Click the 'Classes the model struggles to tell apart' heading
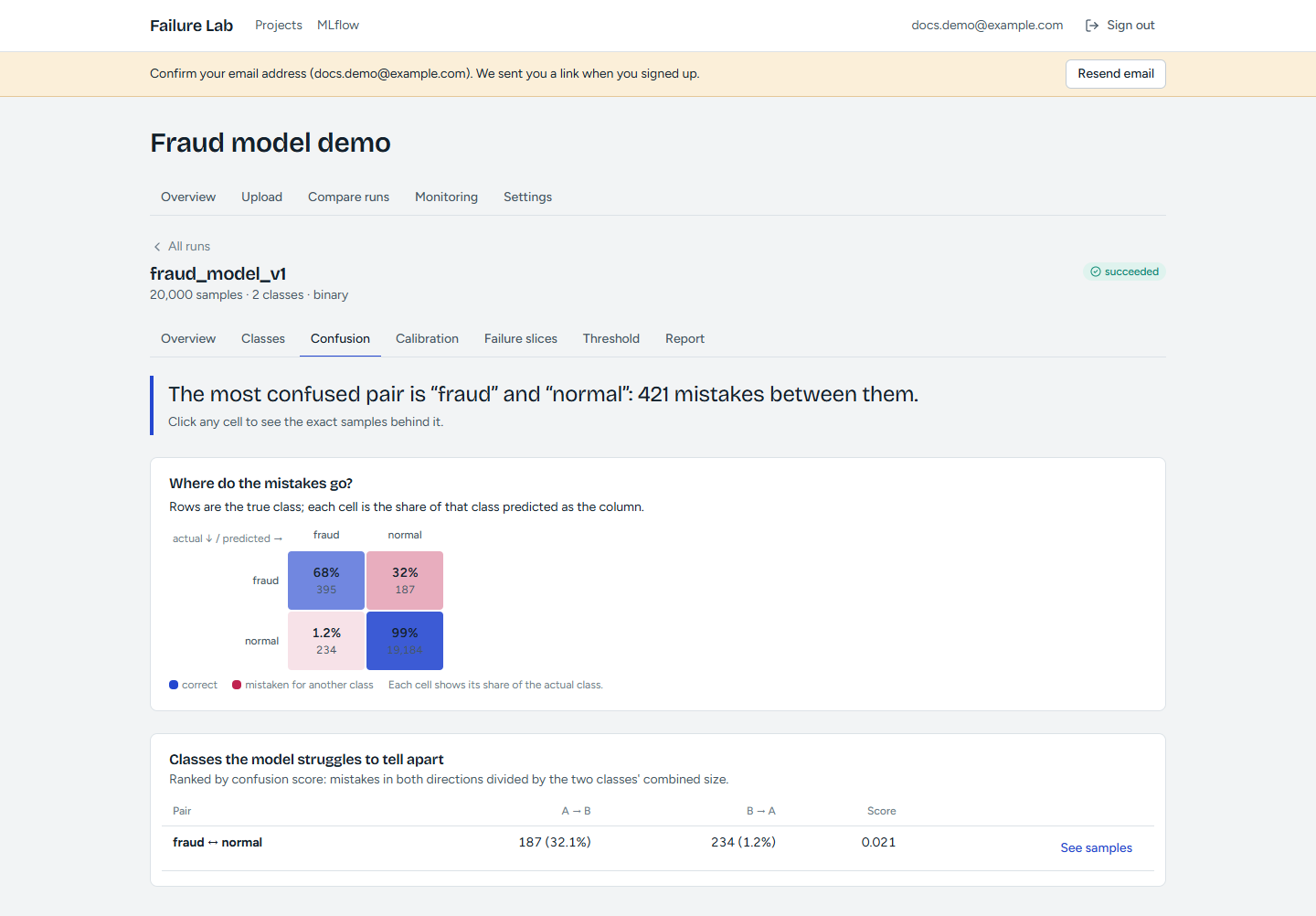Viewport: 1316px width, 916px height. click(x=306, y=760)
